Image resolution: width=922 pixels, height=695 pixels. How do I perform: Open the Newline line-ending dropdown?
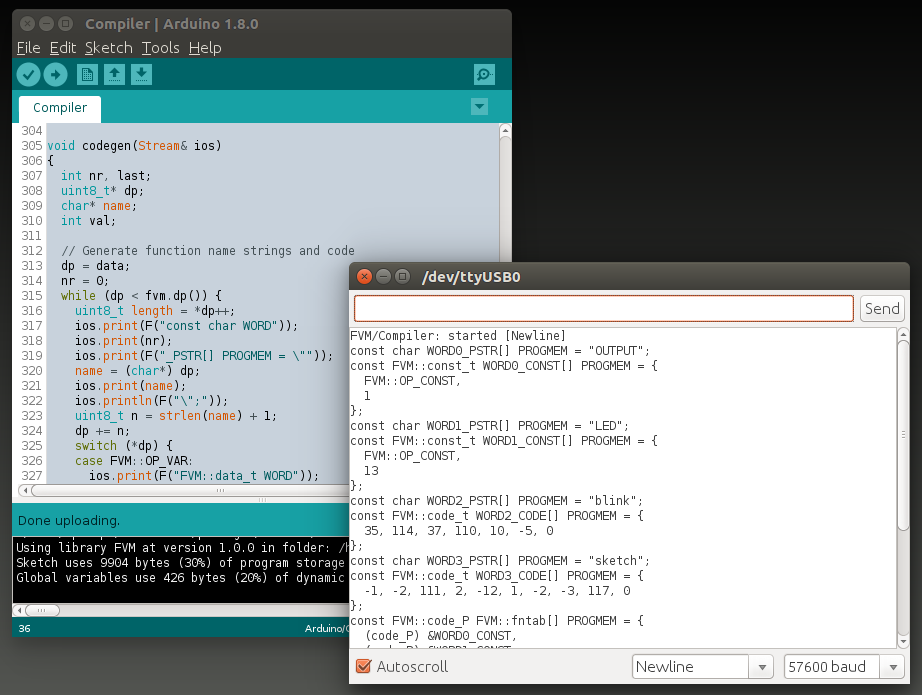point(702,667)
